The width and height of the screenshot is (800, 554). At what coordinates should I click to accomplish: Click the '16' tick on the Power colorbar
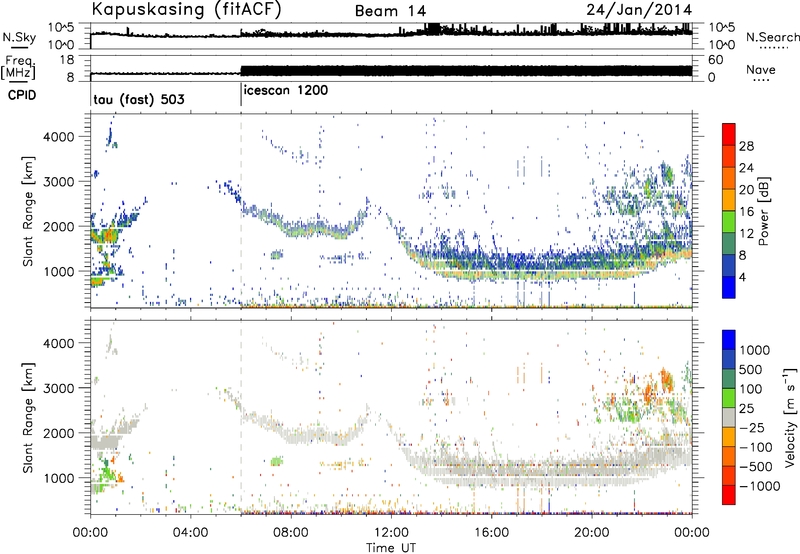tap(746, 212)
